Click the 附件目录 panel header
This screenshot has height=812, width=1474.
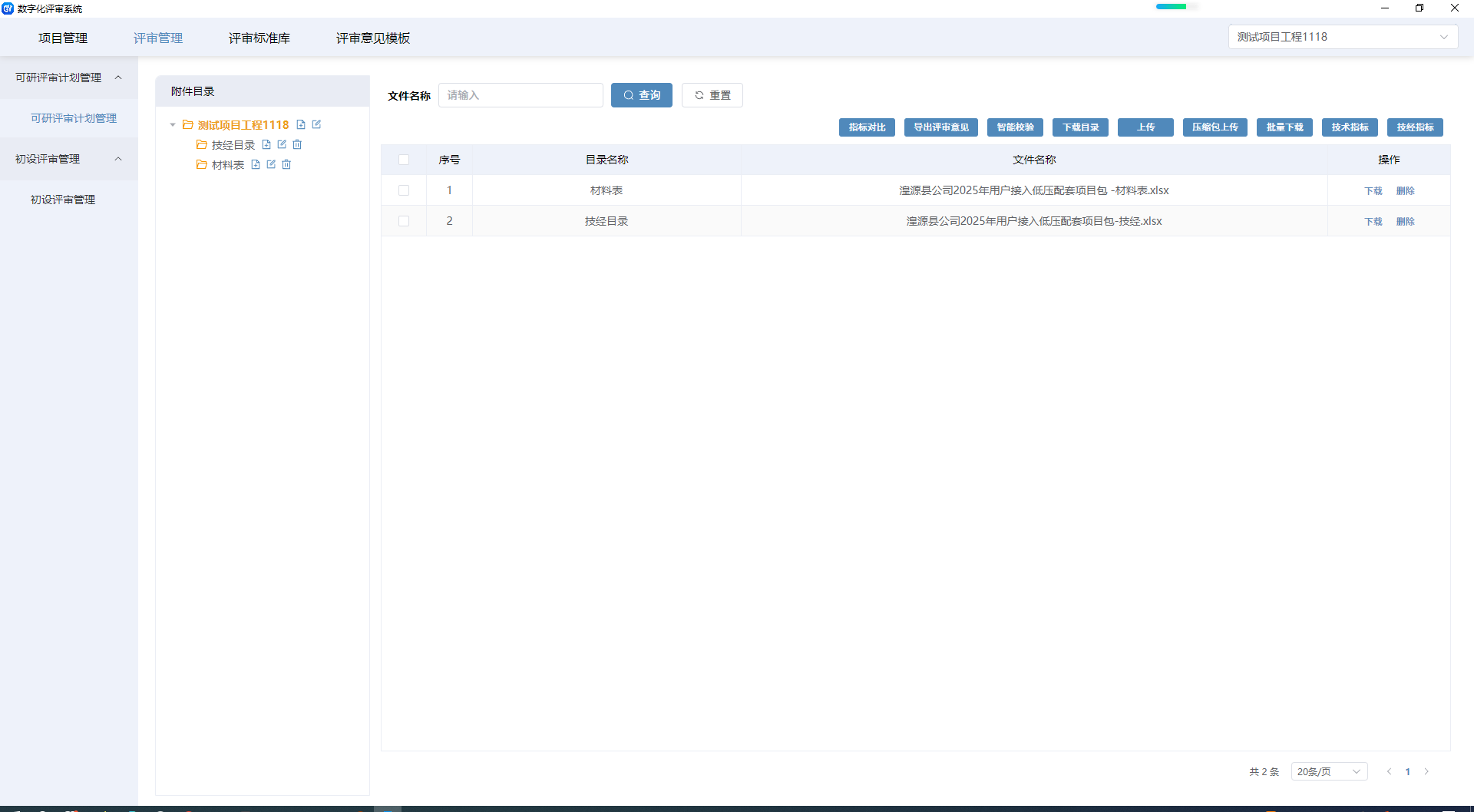tap(263, 91)
